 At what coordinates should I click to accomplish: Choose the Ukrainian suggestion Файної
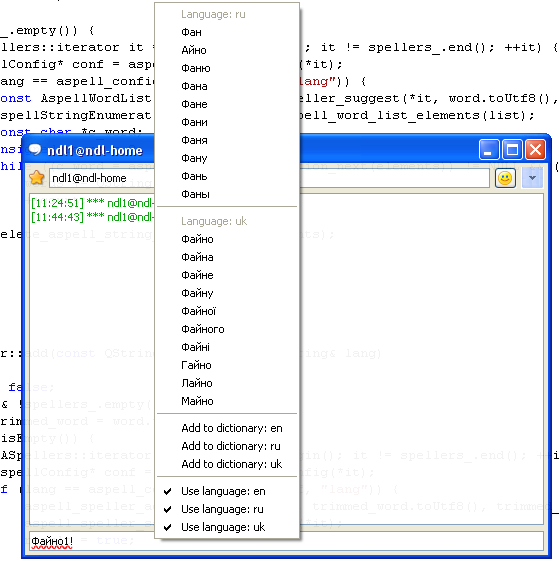coord(227,311)
